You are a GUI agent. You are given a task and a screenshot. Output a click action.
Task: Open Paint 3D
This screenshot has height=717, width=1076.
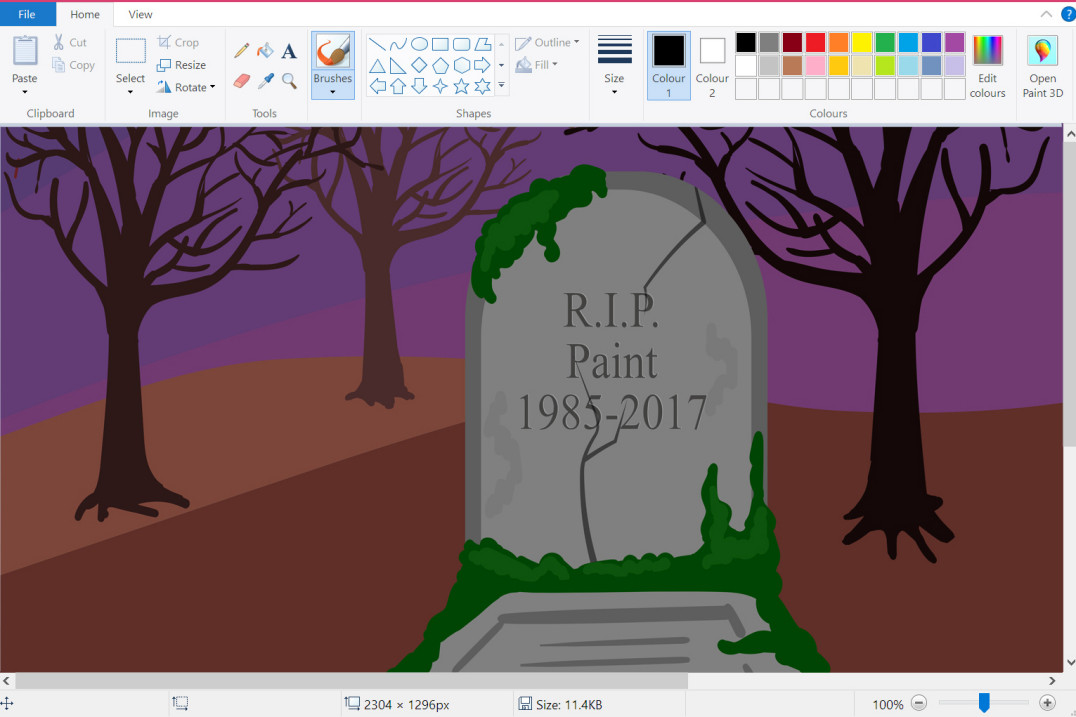tap(1042, 67)
